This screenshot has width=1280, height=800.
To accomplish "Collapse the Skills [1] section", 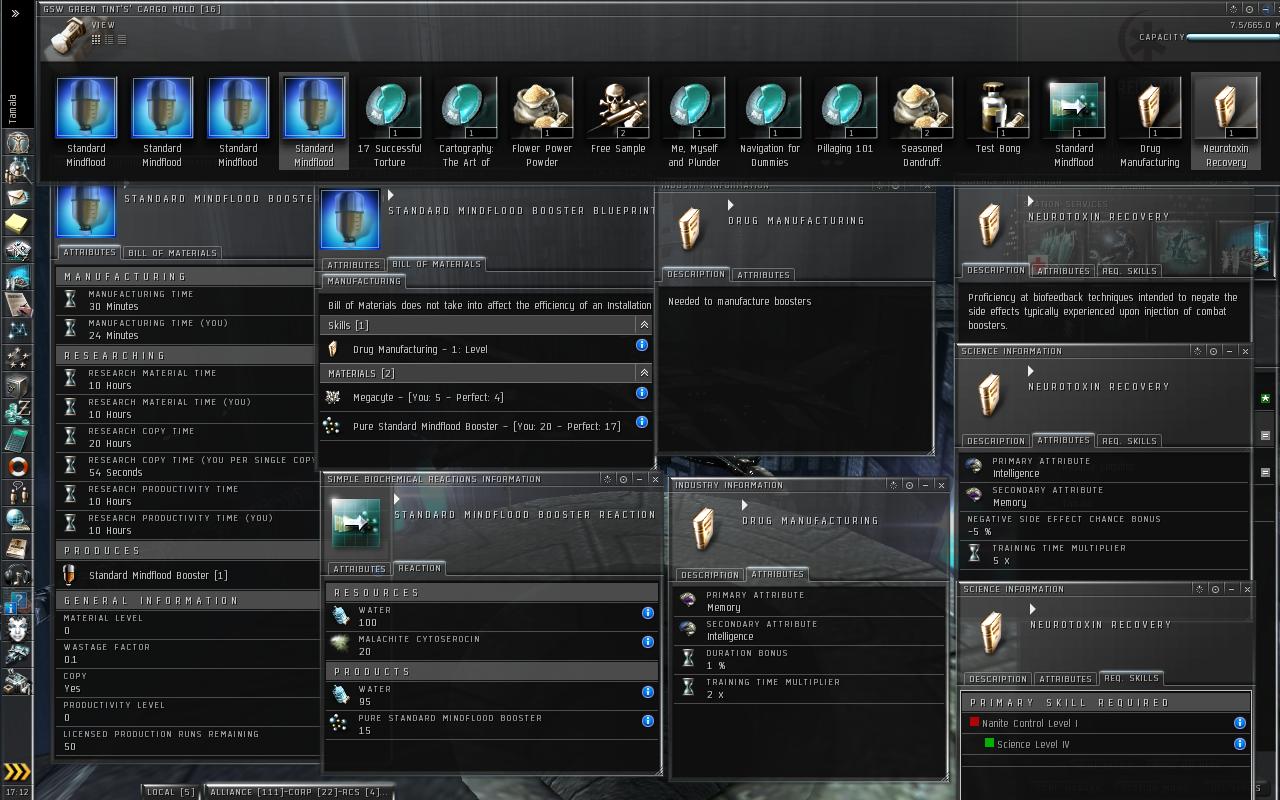I will 644,325.
